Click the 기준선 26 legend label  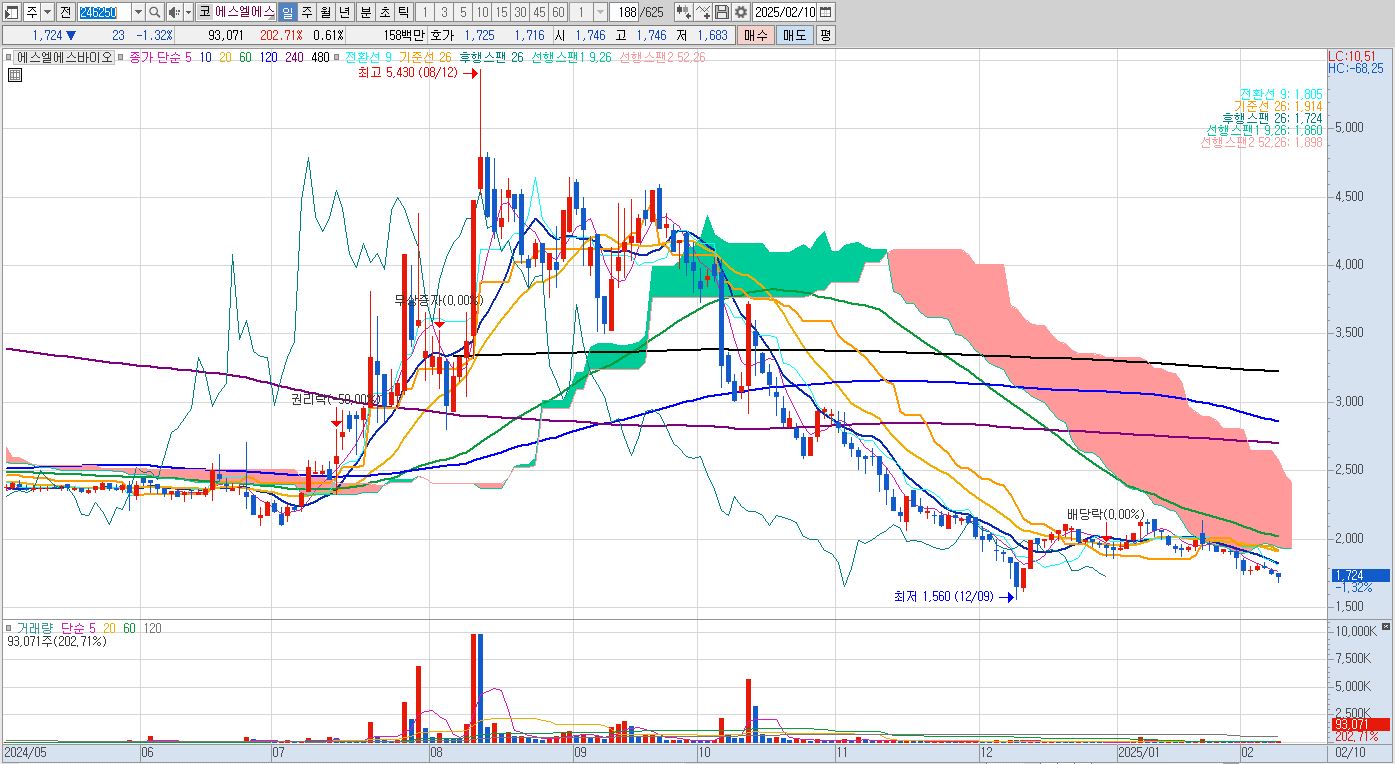tap(425, 57)
